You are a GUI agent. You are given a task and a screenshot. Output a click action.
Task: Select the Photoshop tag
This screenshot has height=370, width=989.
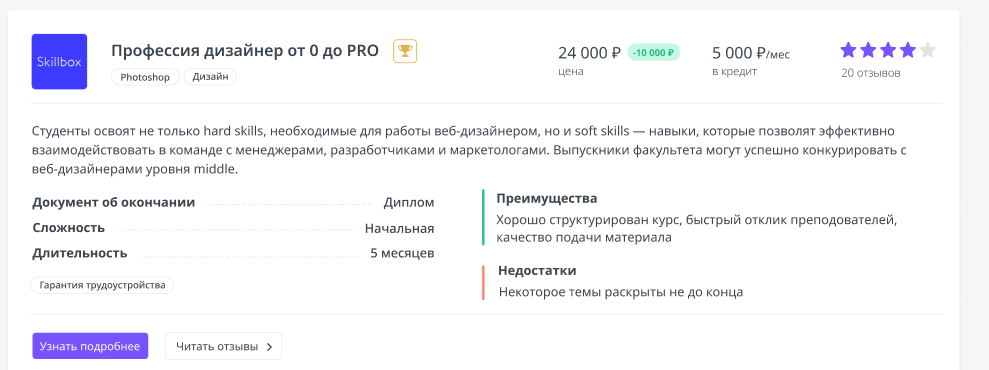pos(146,77)
